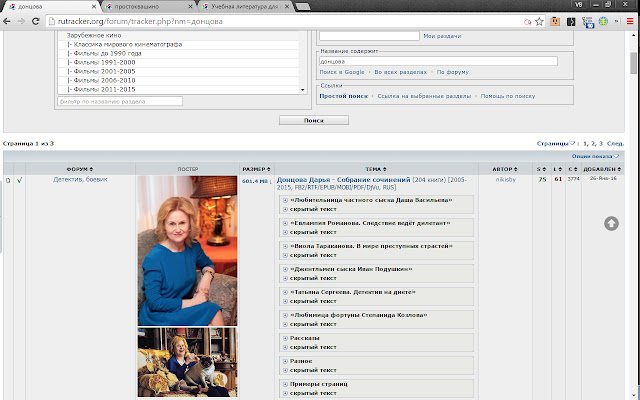Click the small topic icon in first column
The height and width of the screenshot is (400, 640).
coord(8,180)
